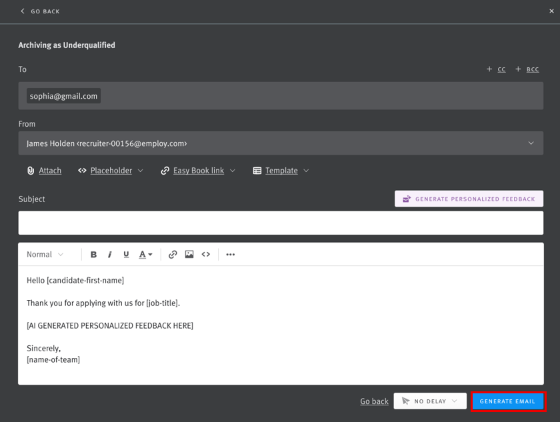Click the Template table icon

click(257, 171)
